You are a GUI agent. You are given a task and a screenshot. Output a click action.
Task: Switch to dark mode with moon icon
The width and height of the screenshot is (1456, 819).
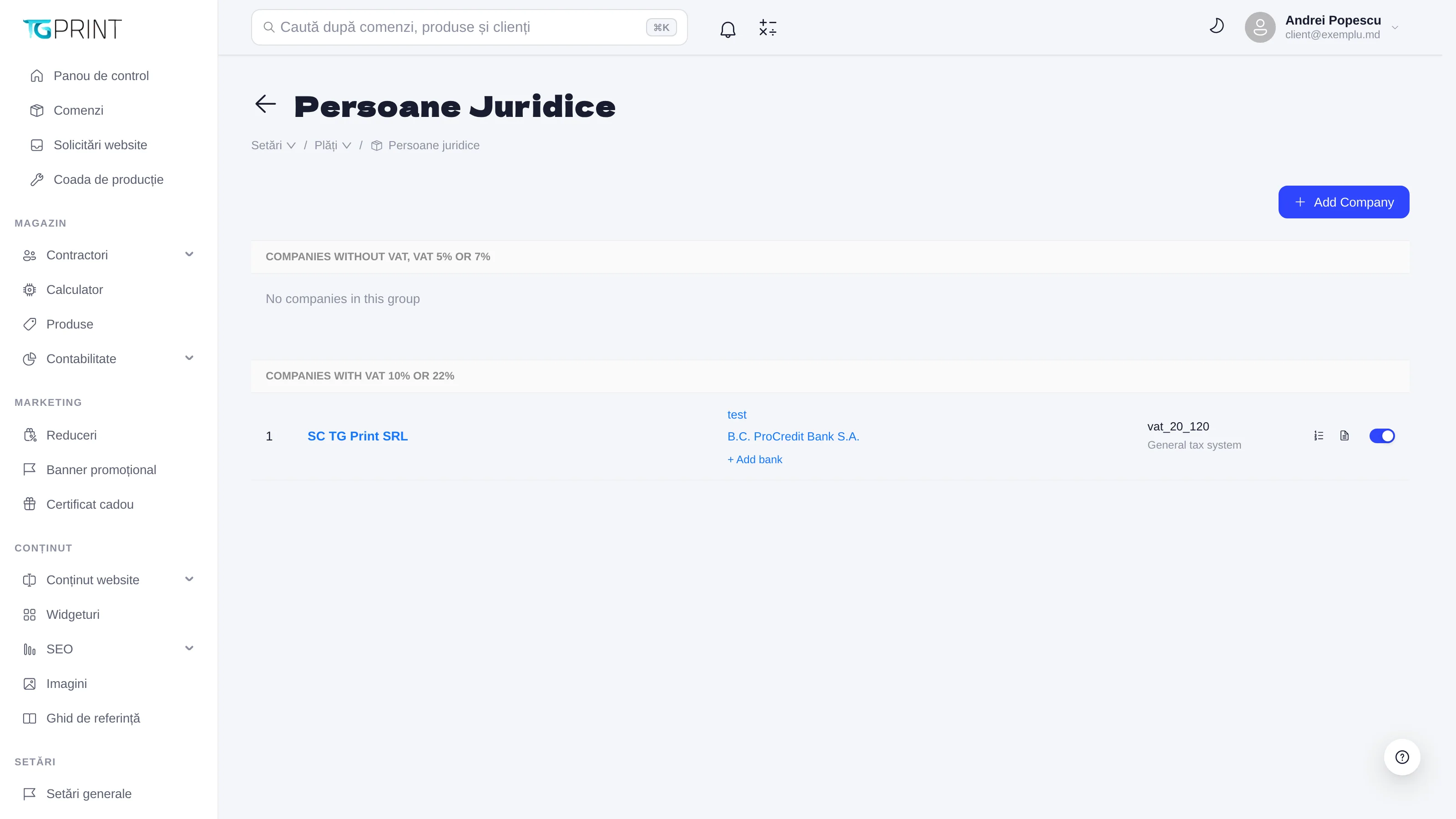tap(1216, 26)
